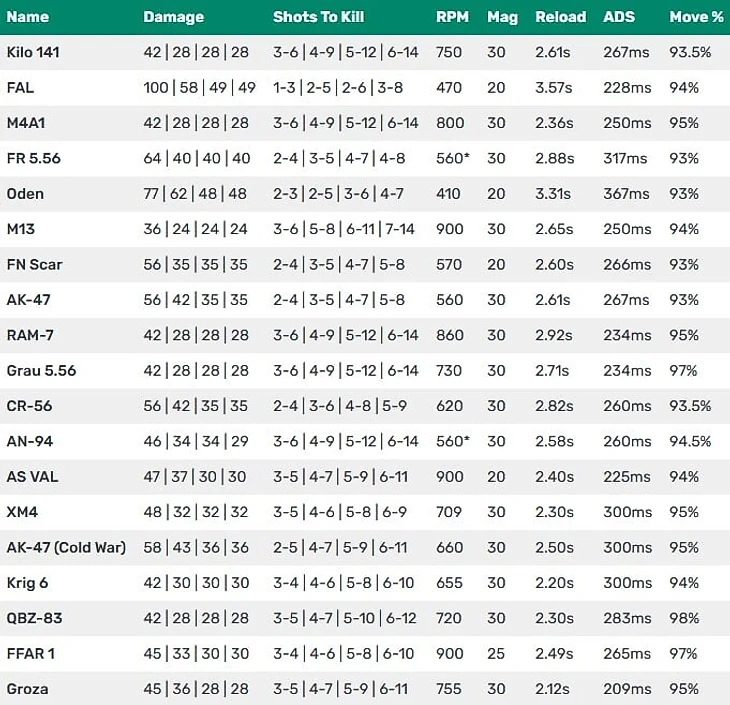Click the QBZ-83 name cell
The image size is (730, 705).
[34, 618]
